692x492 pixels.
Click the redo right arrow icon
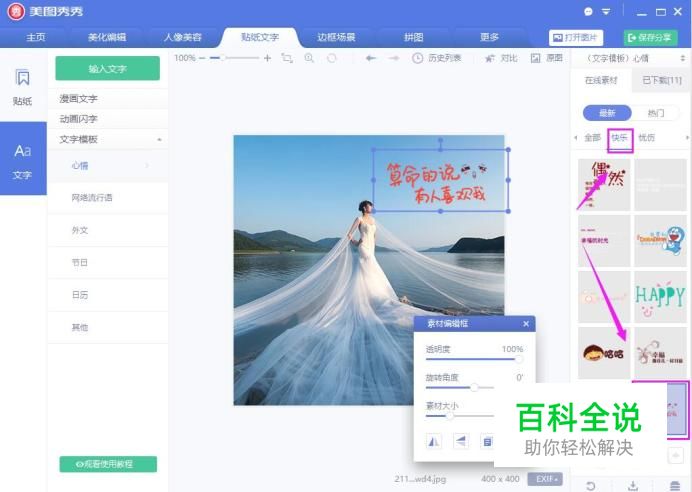click(393, 58)
